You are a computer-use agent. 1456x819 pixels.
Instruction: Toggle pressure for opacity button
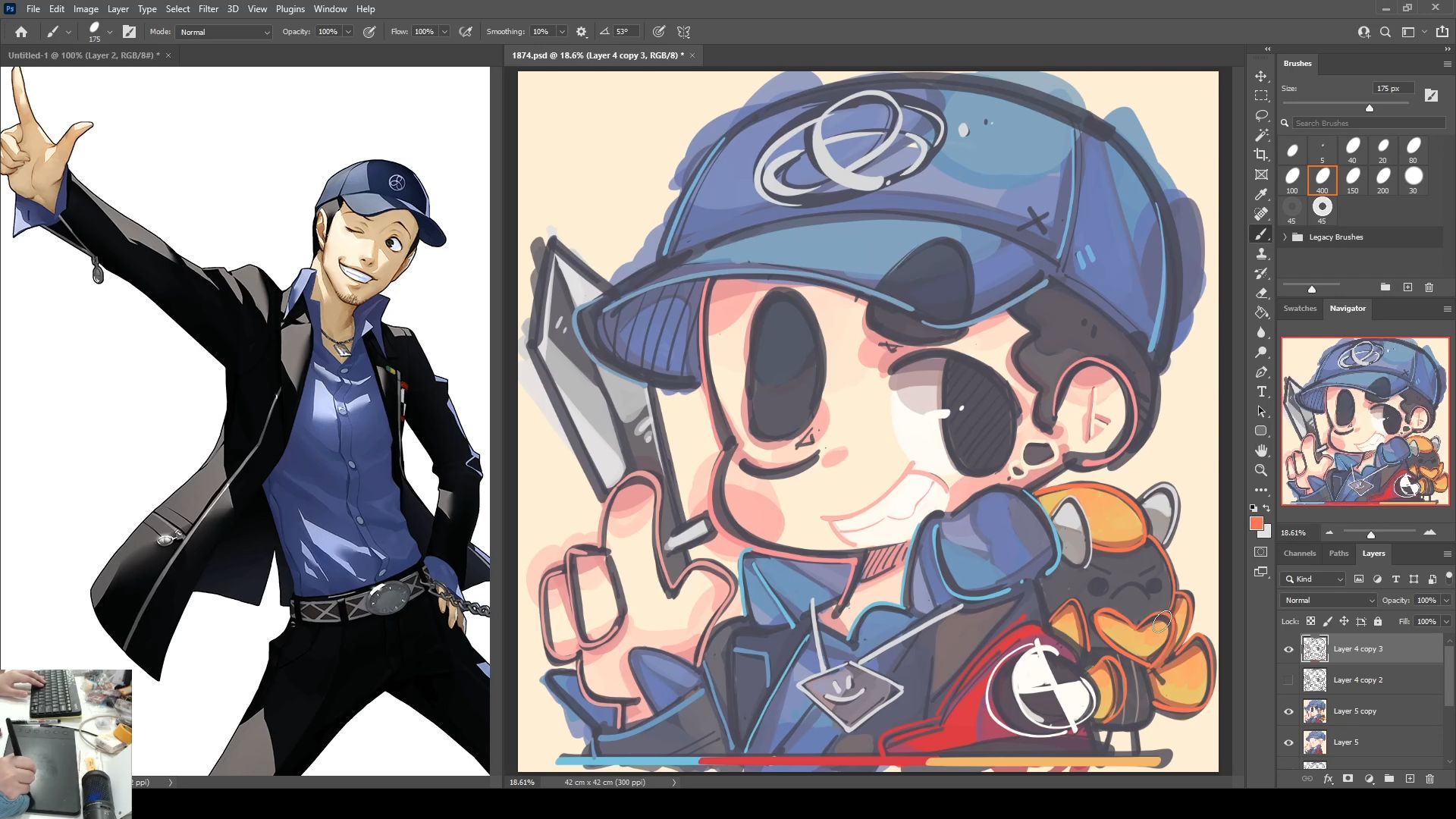(x=369, y=32)
